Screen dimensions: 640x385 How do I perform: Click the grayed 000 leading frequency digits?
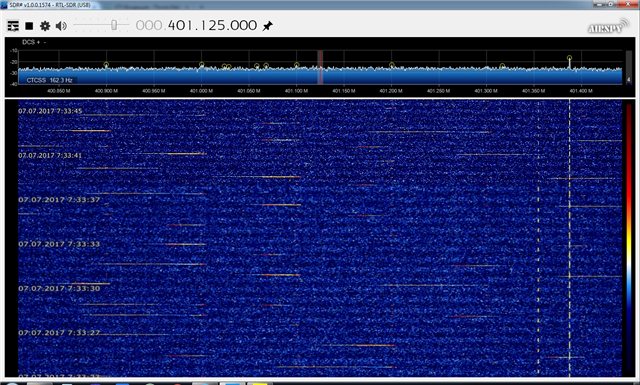[x=149, y=25]
